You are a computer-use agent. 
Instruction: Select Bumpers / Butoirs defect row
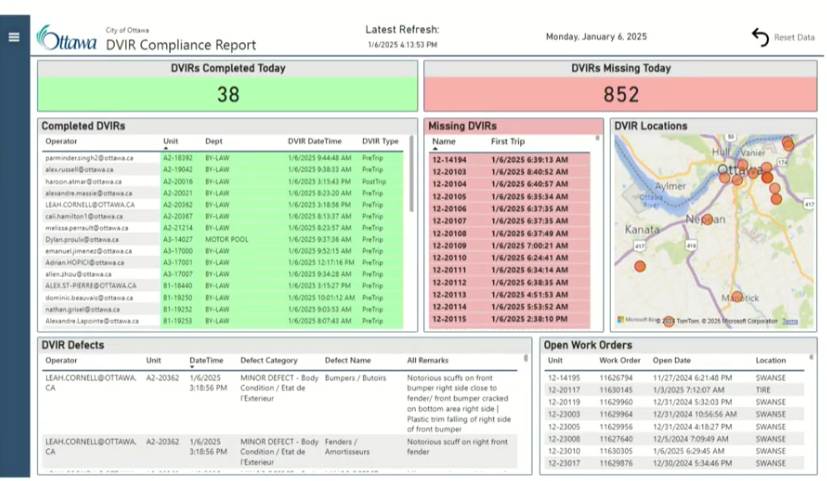280,403
